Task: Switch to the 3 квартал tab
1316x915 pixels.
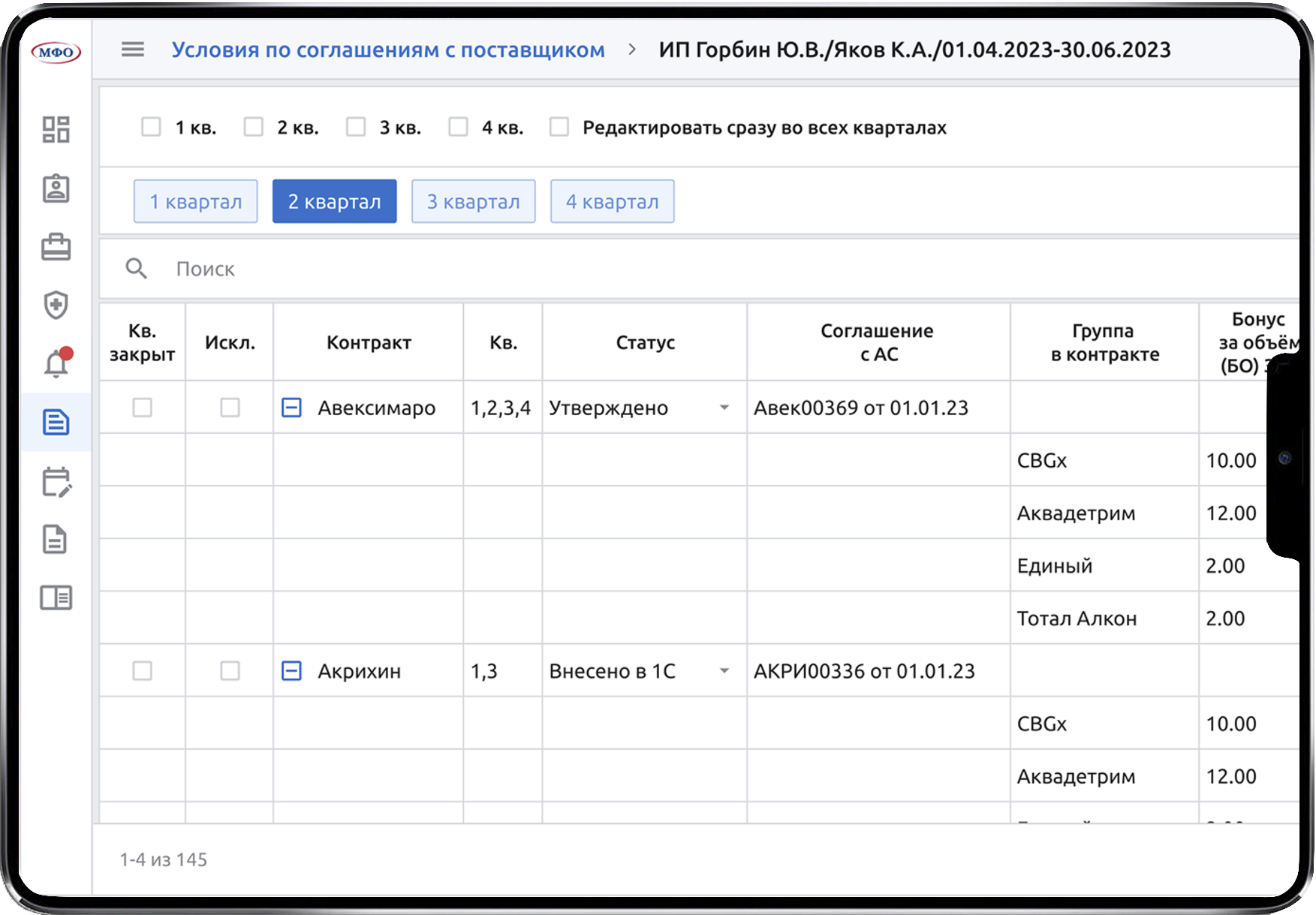Action: (x=473, y=201)
